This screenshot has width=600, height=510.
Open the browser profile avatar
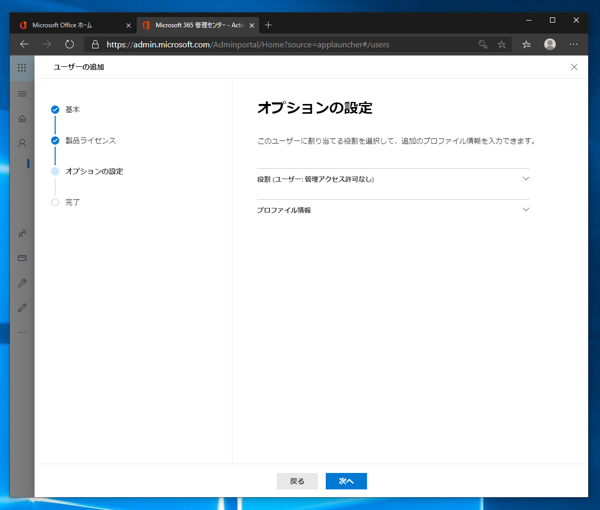click(550, 44)
